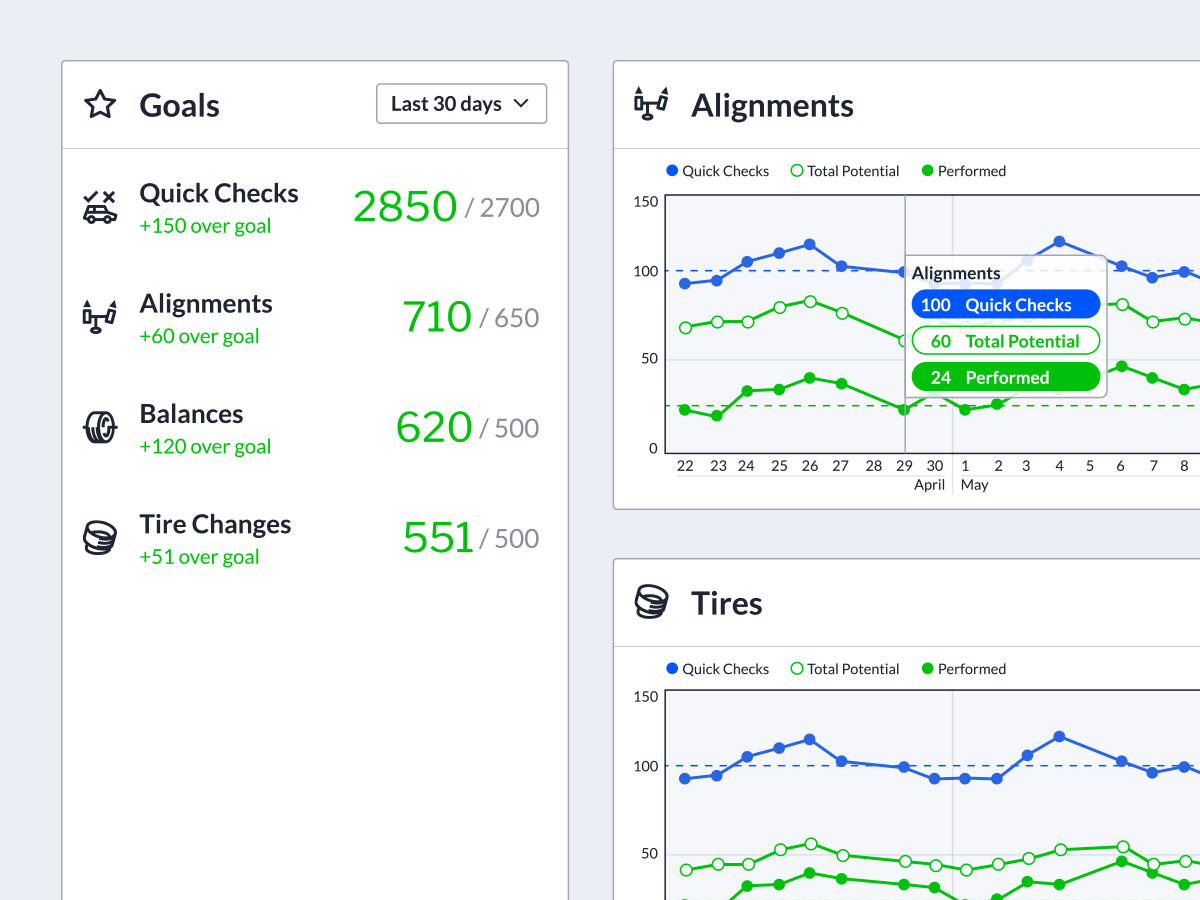
Task: Click the Alignments chart panel header icon
Action: [651, 104]
